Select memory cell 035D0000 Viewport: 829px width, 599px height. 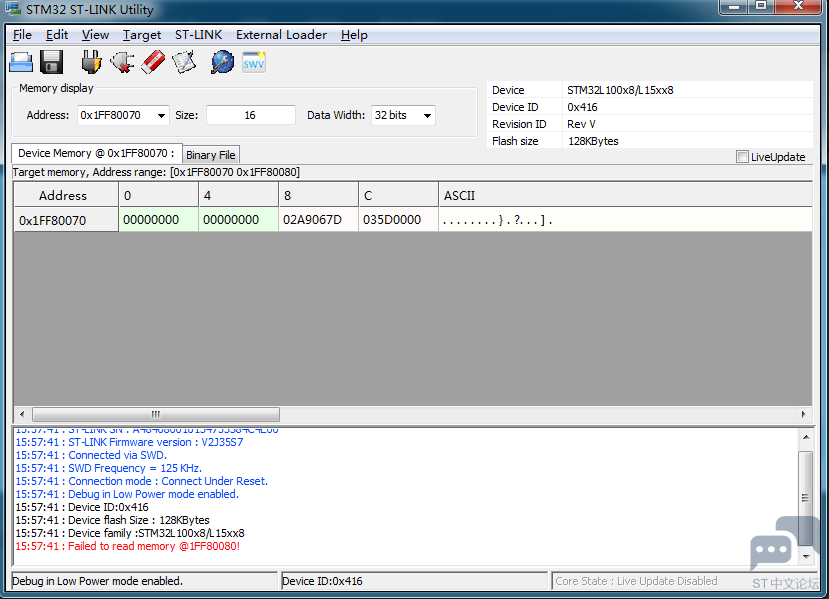(398, 219)
